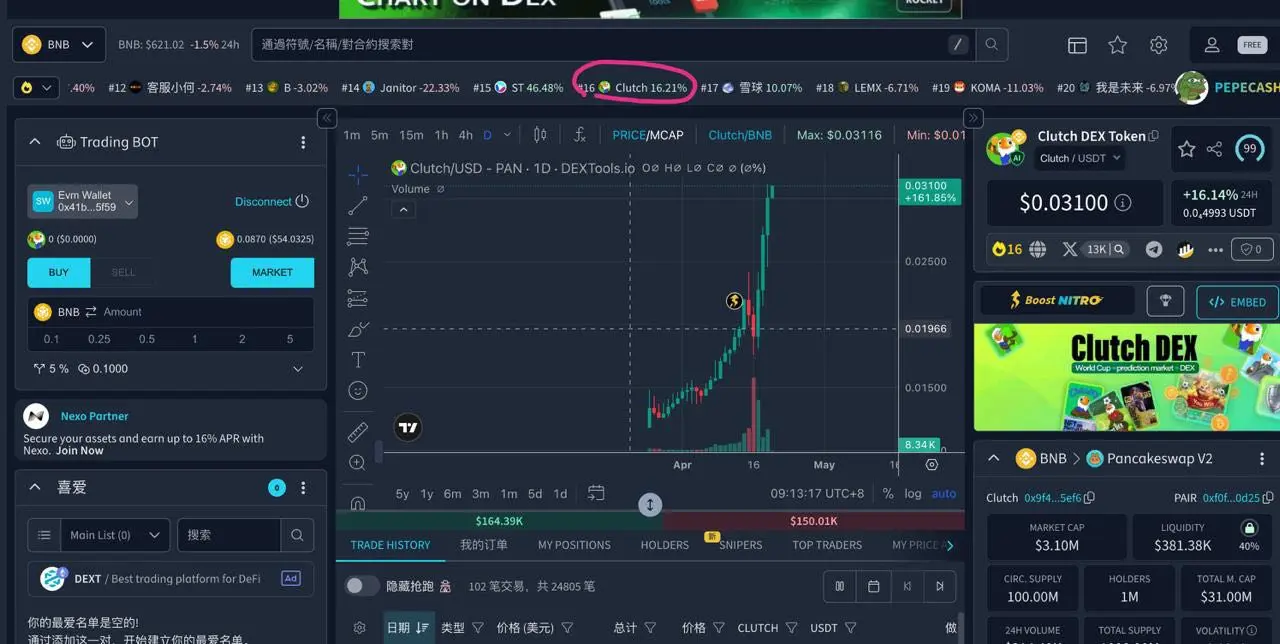Open the go-to-date calendar in chart
The image size is (1280, 644).
[x=596, y=493]
